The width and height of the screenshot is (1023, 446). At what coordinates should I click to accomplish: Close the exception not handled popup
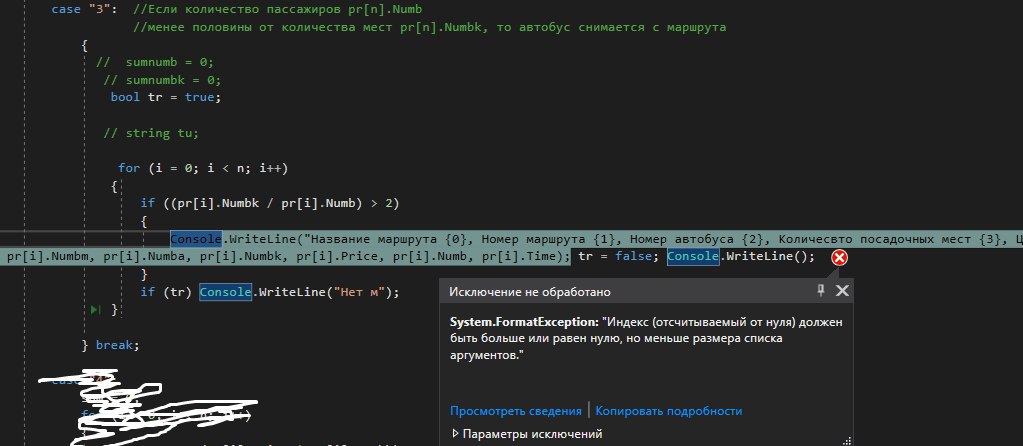pyautogui.click(x=842, y=291)
